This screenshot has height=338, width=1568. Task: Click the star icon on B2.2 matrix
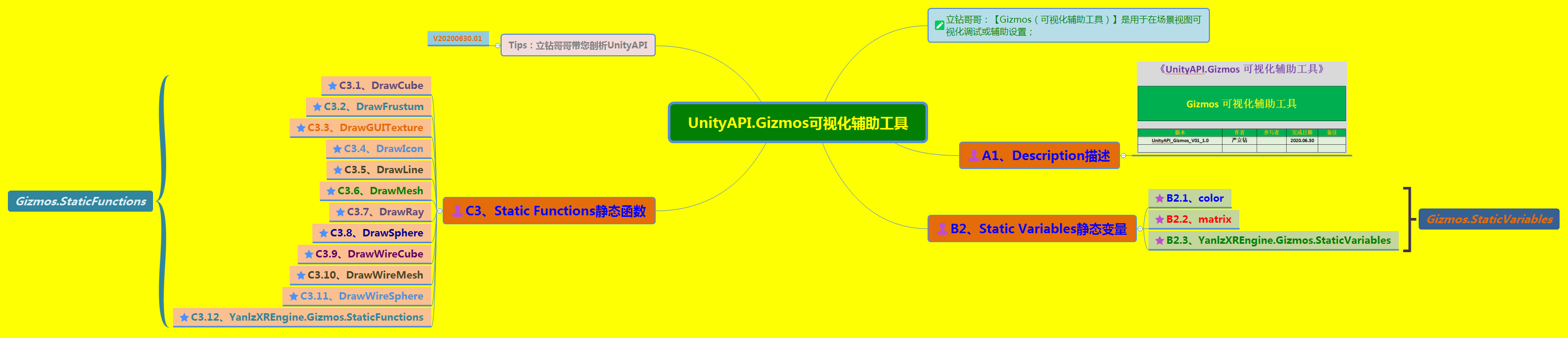pyautogui.click(x=1159, y=219)
